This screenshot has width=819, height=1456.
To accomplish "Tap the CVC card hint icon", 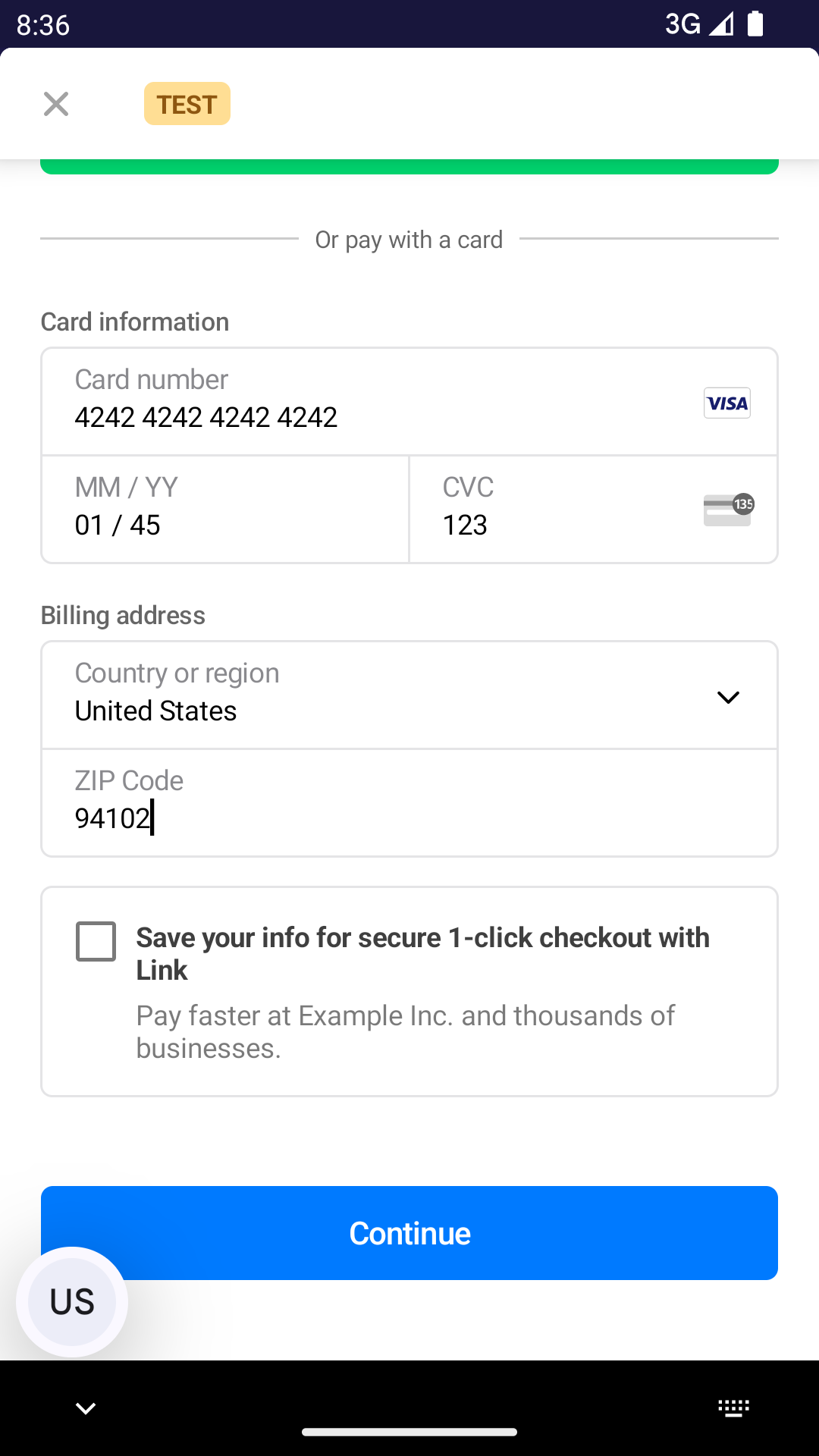I will pyautogui.click(x=728, y=510).
